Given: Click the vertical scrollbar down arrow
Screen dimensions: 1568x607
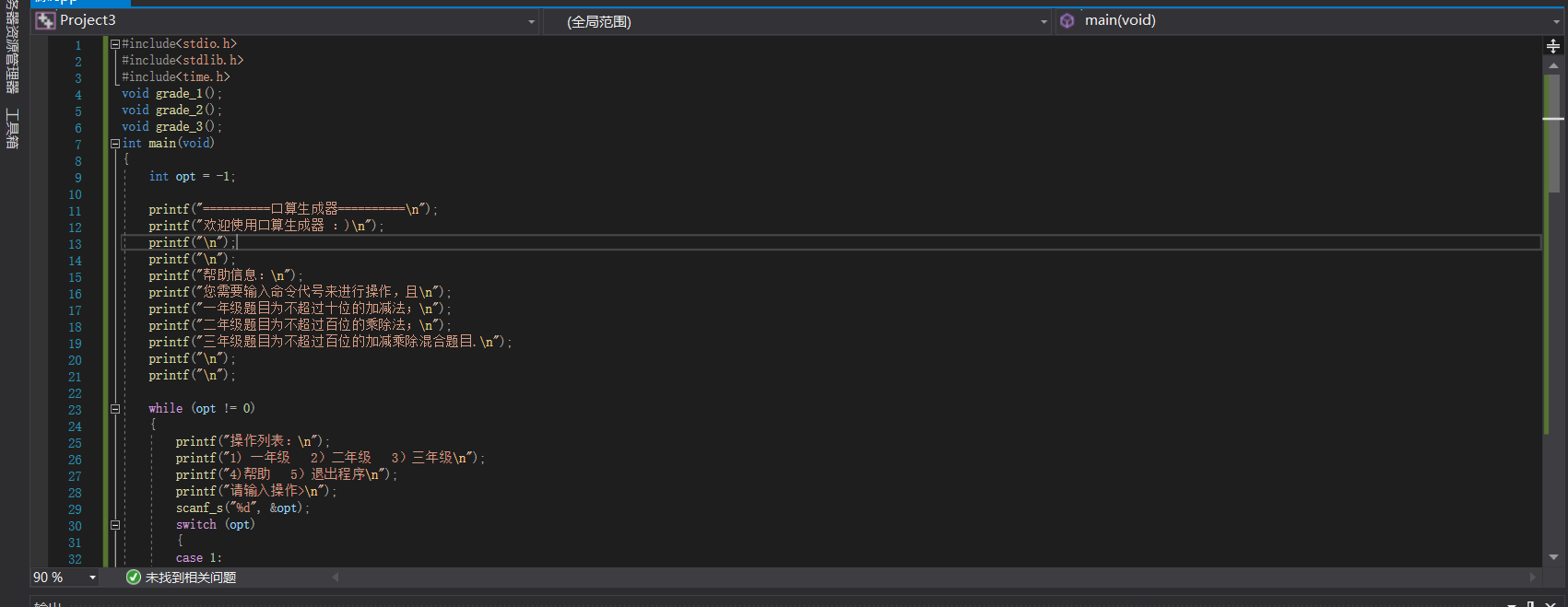Looking at the screenshot, I should pos(1553,557).
